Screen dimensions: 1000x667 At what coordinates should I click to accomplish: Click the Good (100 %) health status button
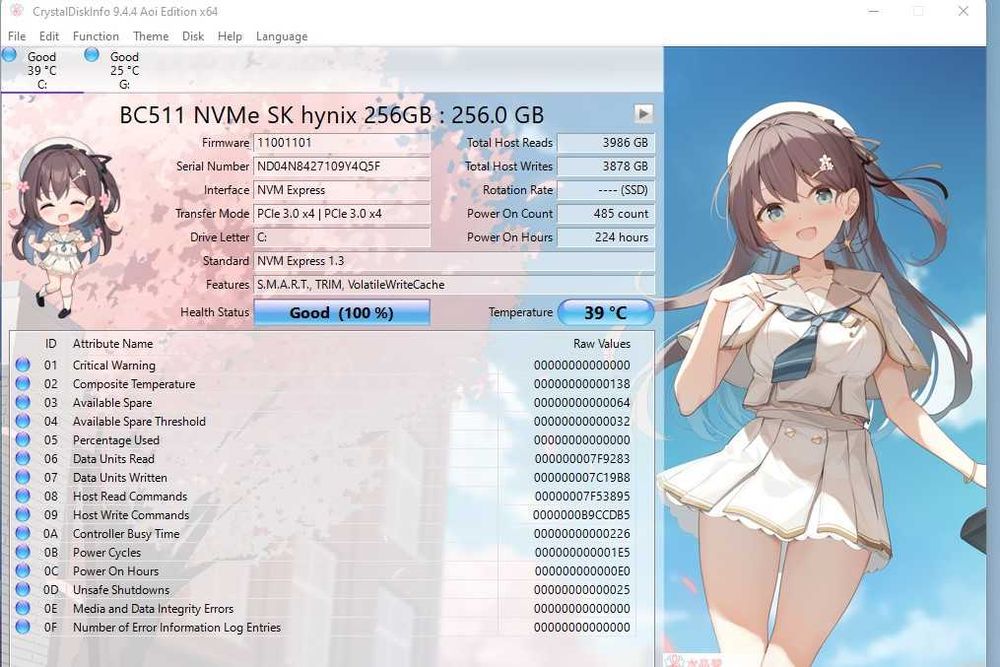point(342,312)
